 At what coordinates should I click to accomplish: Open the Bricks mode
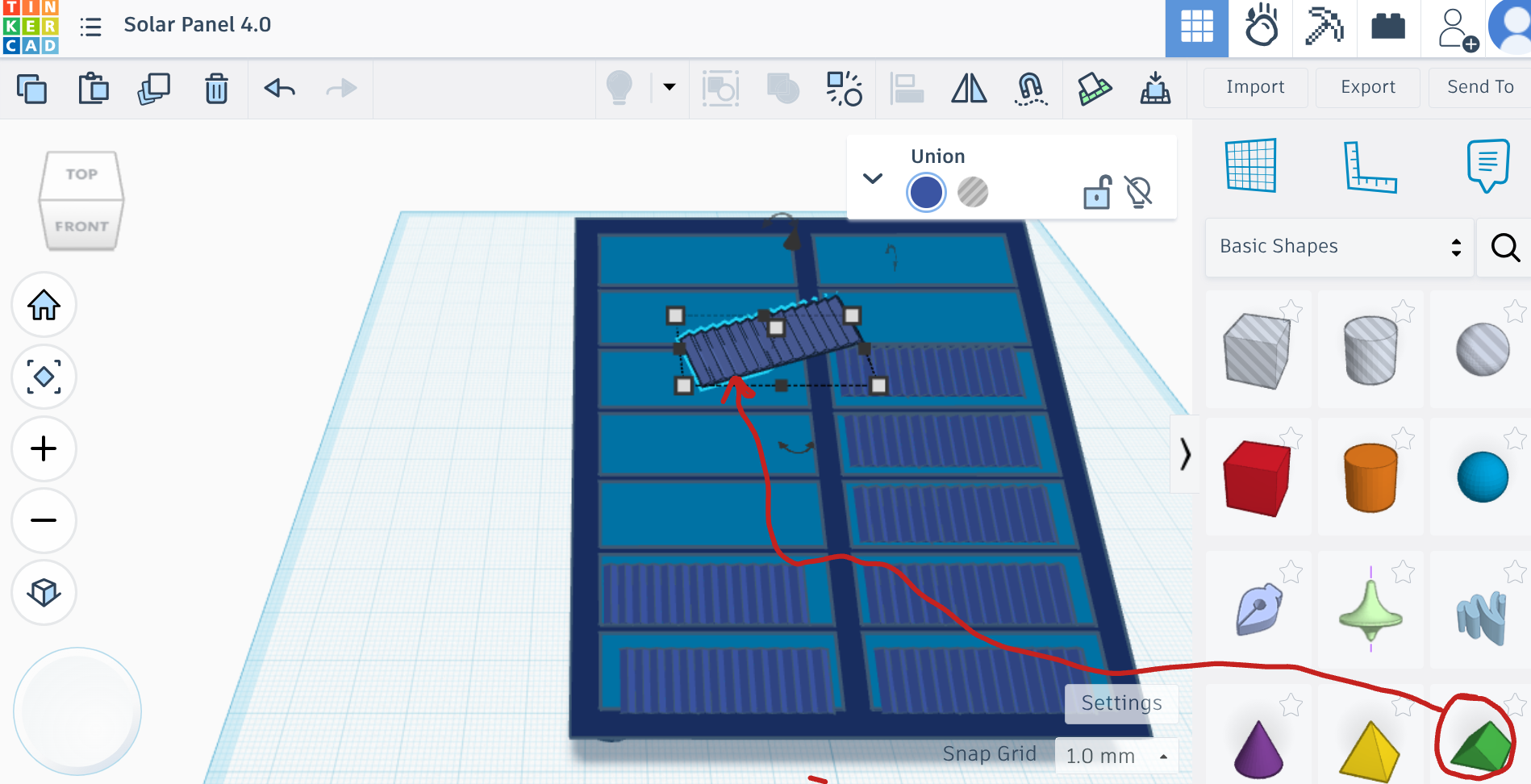(x=1388, y=27)
